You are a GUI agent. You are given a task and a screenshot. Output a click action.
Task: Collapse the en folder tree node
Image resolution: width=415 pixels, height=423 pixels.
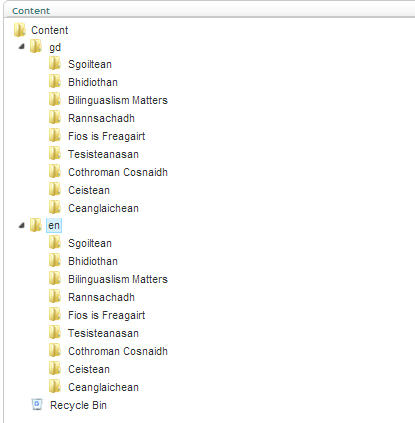[x=22, y=225]
